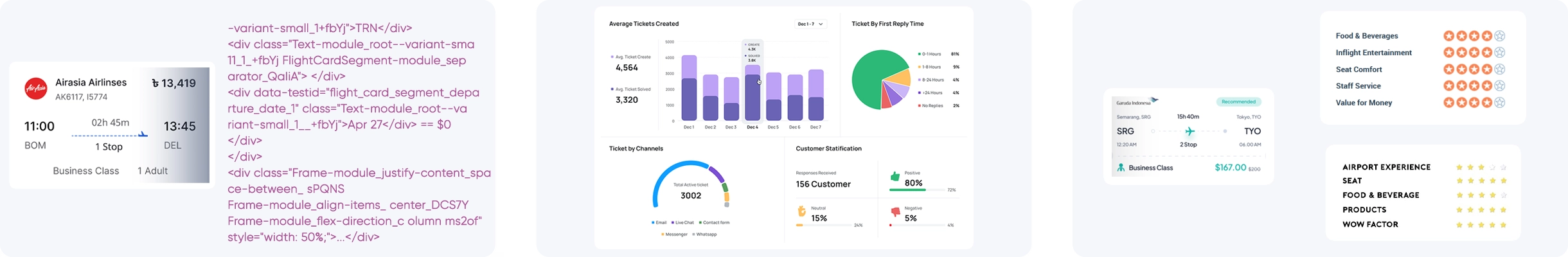The height and width of the screenshot is (257, 1568).
Task: Click the Customer Statification heading
Action: pos(828,148)
